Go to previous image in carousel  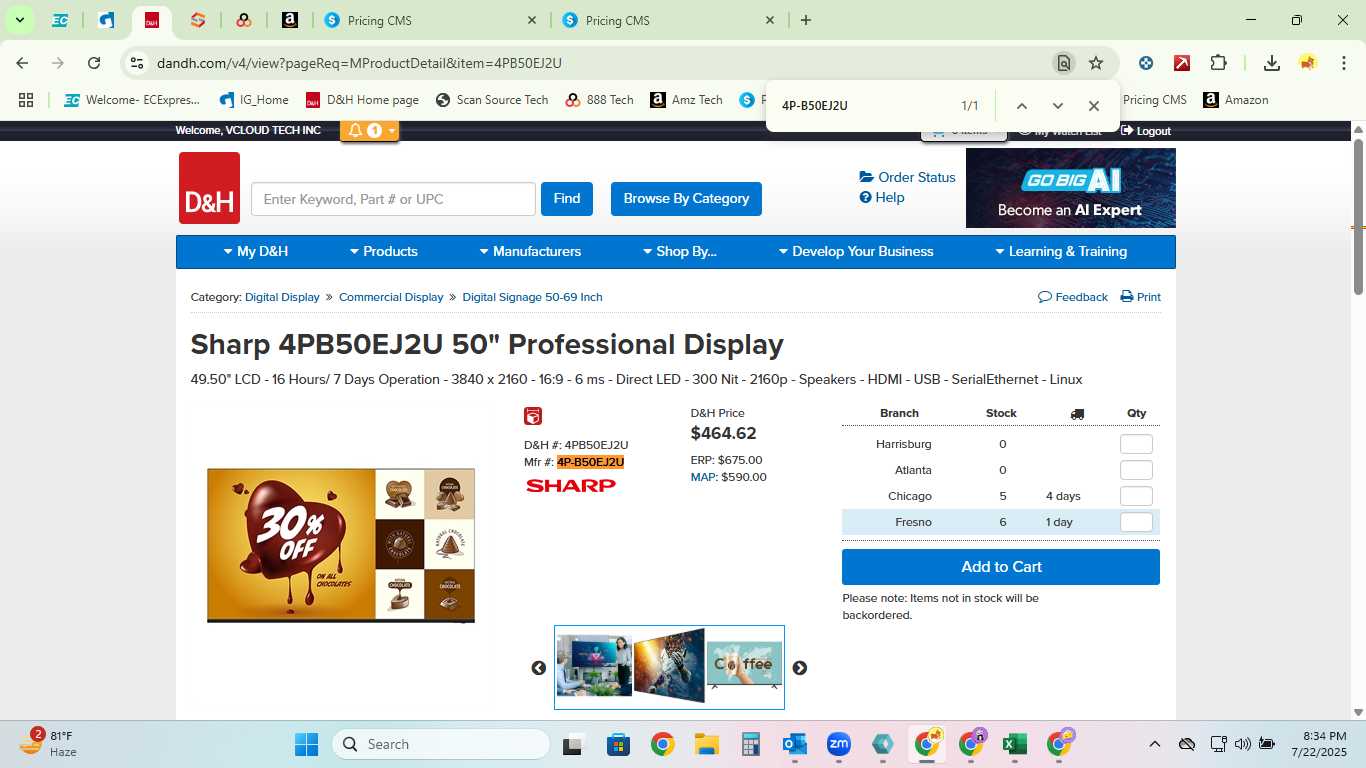(539, 668)
